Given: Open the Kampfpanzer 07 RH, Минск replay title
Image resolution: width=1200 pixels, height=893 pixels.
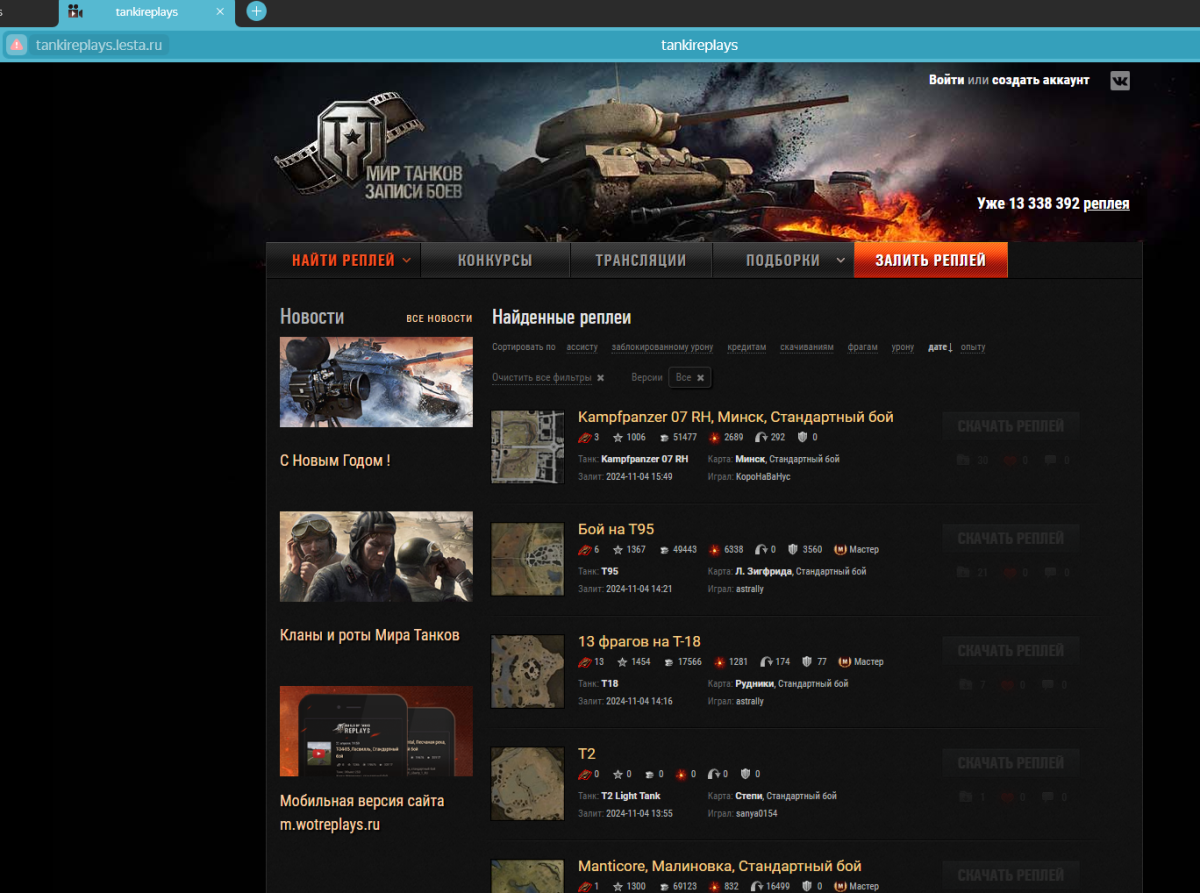Looking at the screenshot, I should point(736,417).
